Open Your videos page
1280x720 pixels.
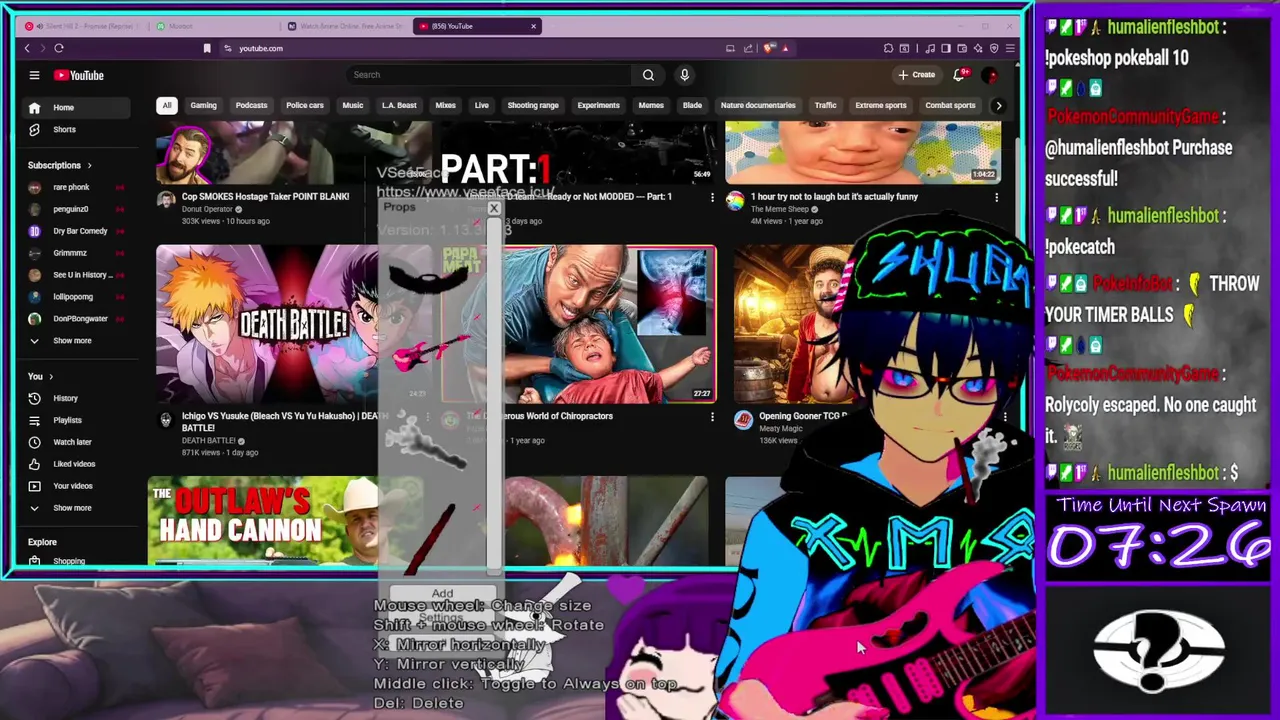(x=72, y=486)
